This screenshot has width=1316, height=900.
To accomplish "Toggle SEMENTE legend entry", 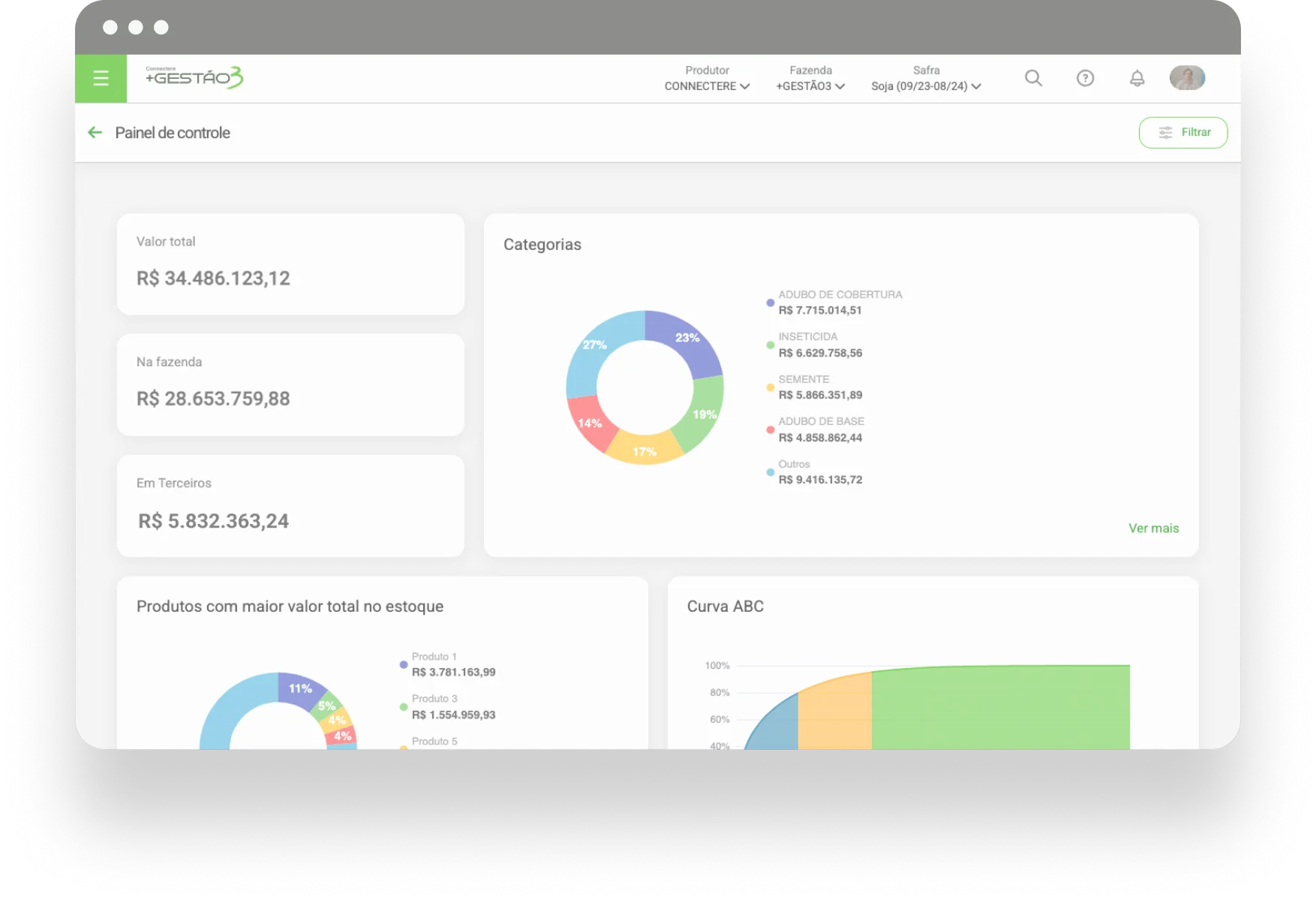I will click(819, 387).
